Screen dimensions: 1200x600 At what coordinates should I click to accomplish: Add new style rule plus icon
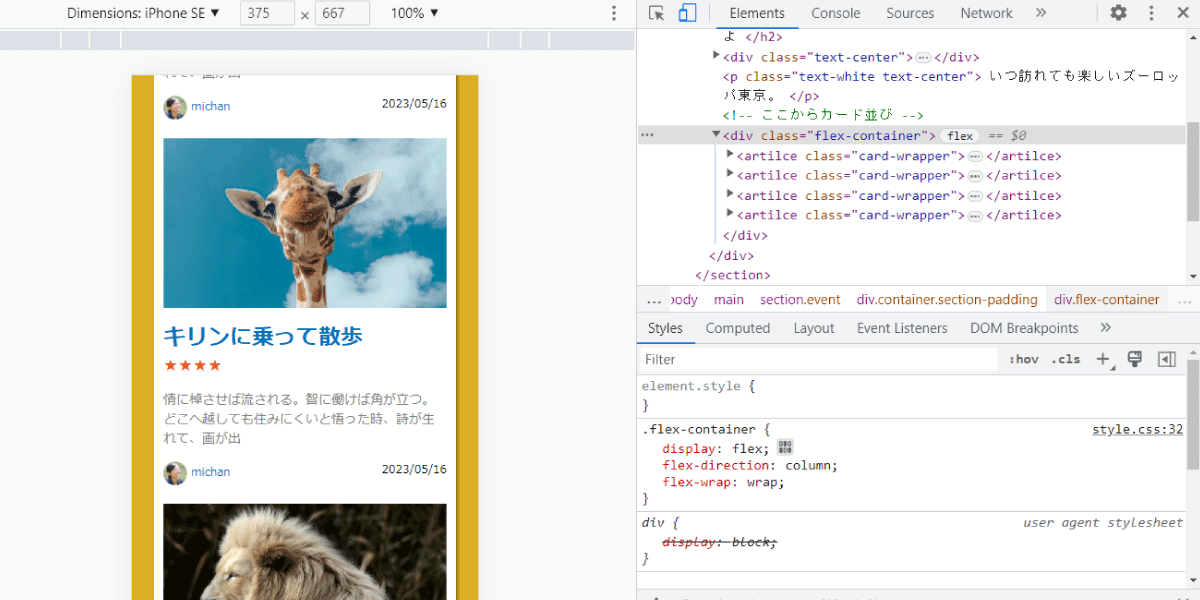[x=1104, y=359]
